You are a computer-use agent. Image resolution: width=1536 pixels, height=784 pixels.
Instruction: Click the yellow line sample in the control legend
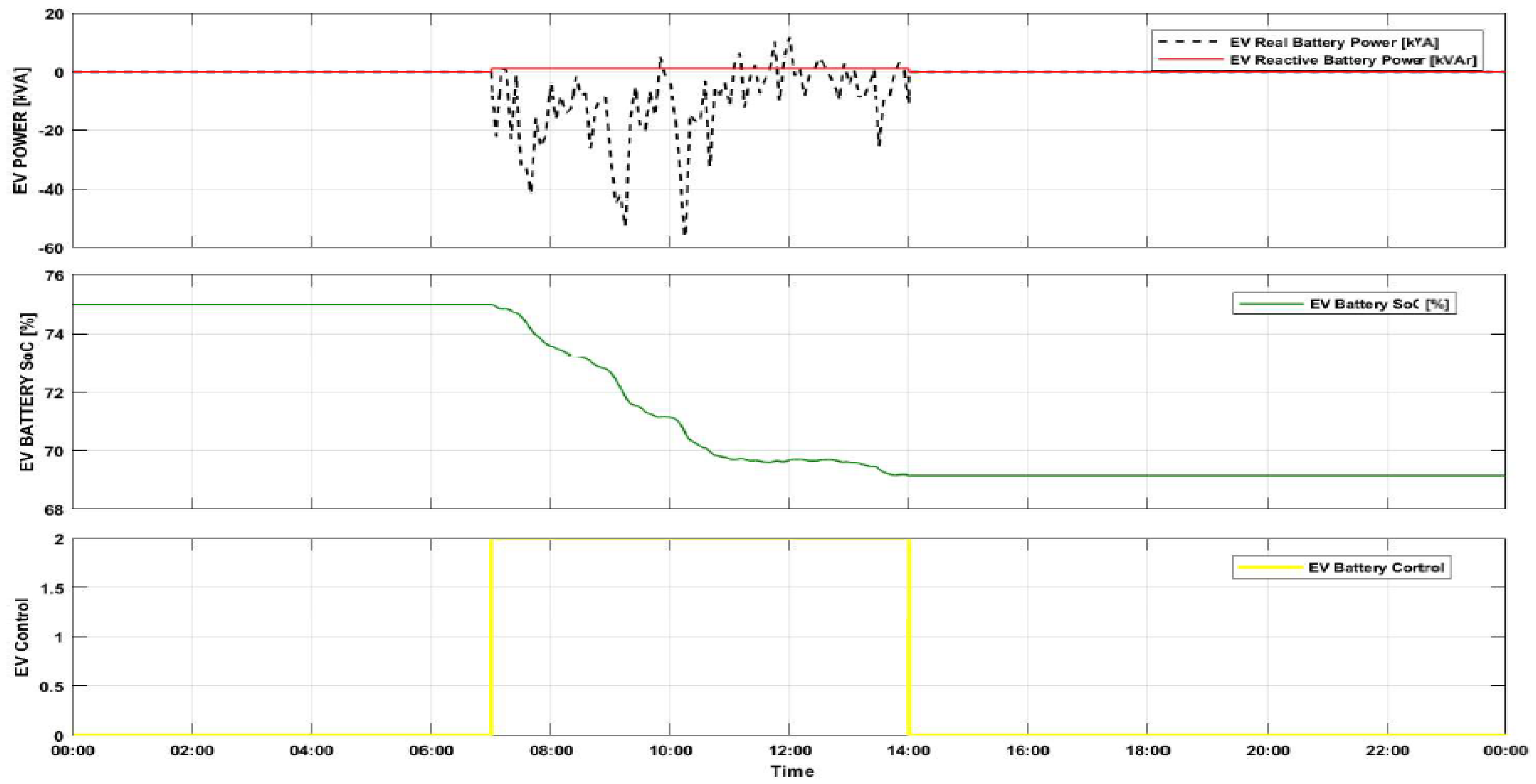1270,567
